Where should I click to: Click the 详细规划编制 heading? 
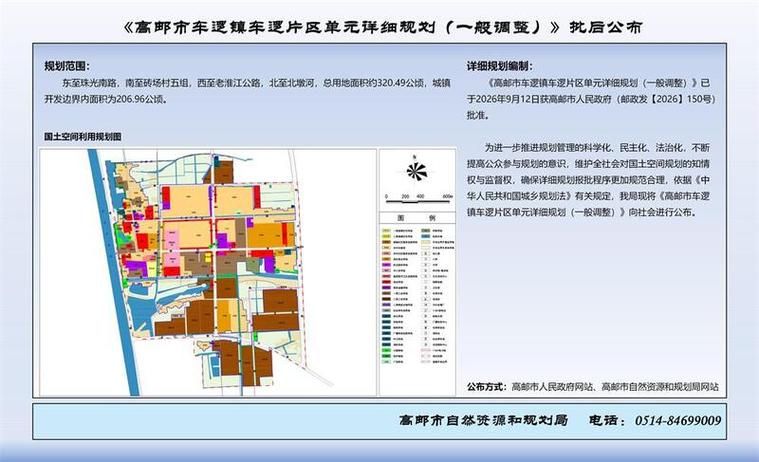500,66
